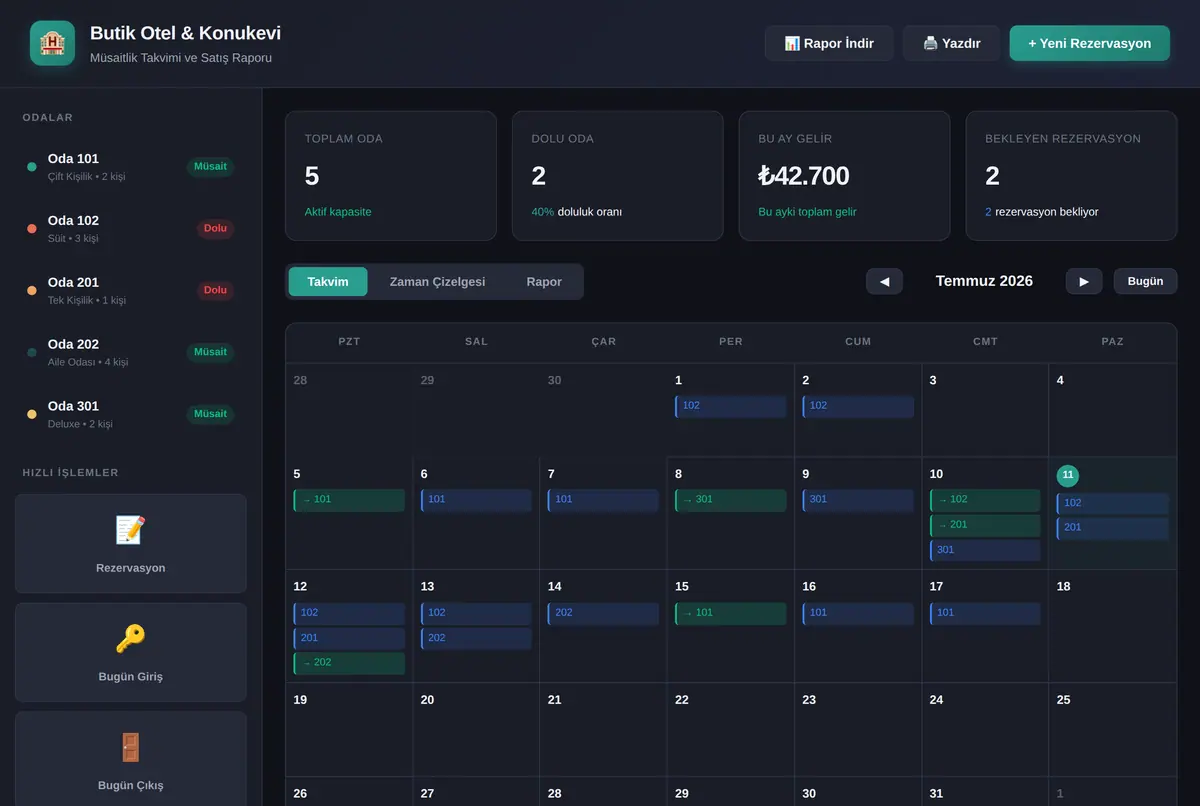Open the Dolu Oda occupancy card

(618, 176)
